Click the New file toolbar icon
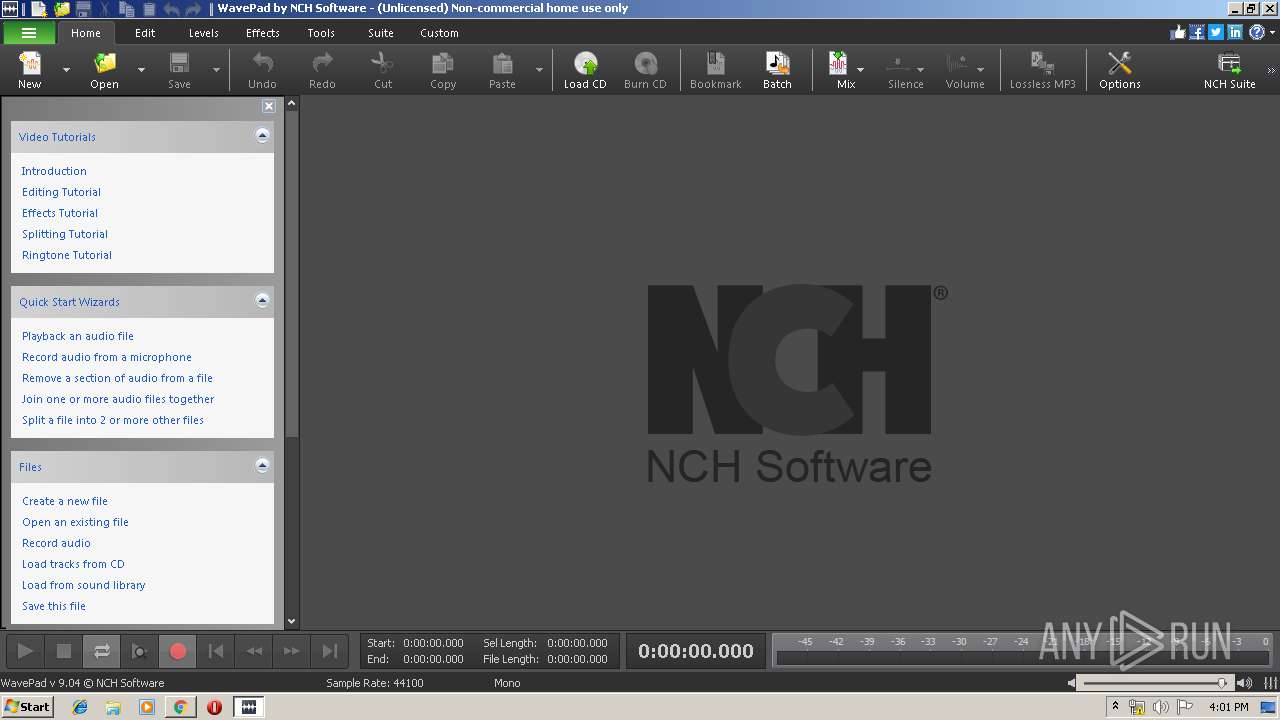This screenshot has height=720, width=1280. 30,70
